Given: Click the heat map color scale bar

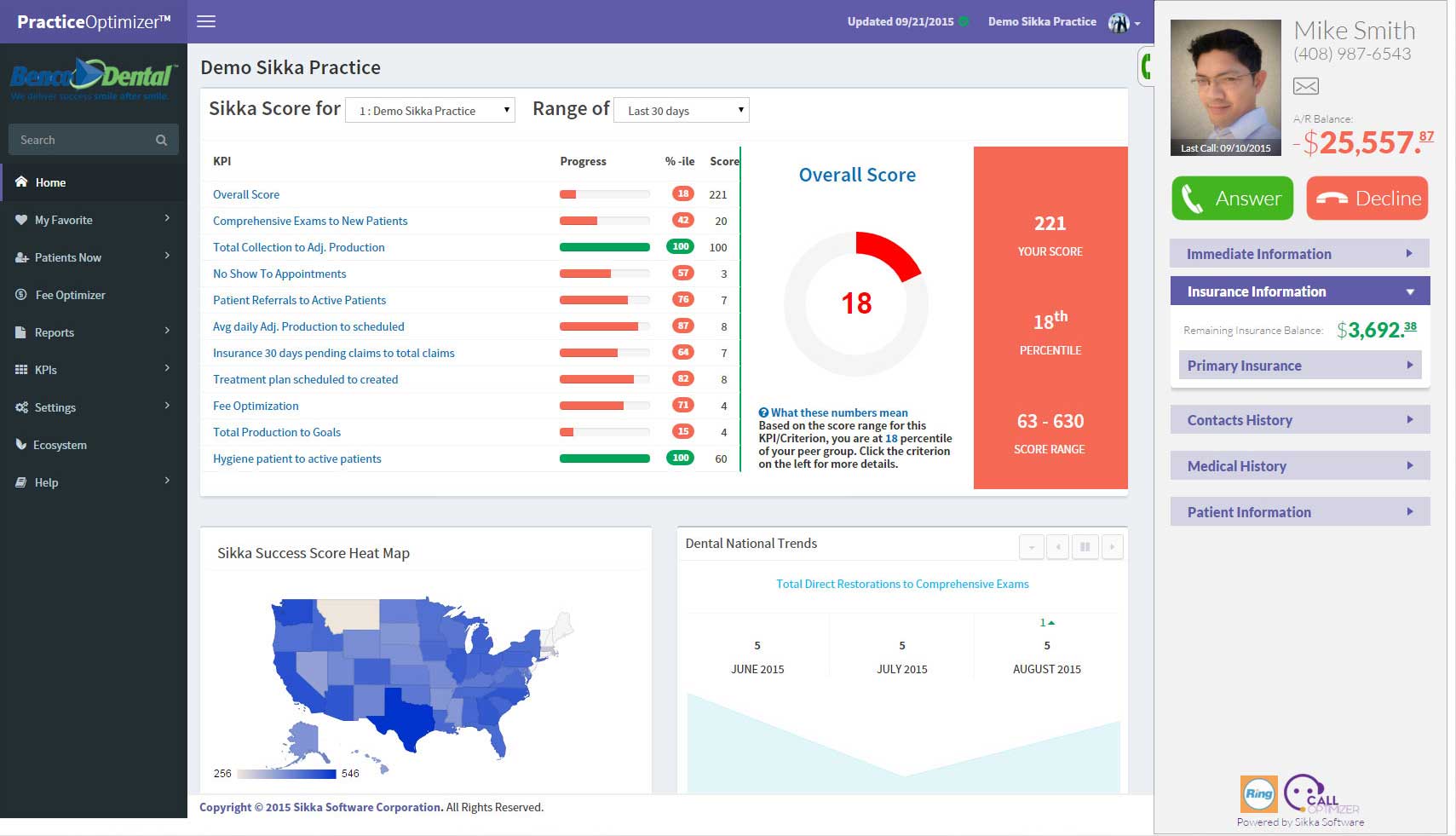Looking at the screenshot, I should (x=287, y=774).
